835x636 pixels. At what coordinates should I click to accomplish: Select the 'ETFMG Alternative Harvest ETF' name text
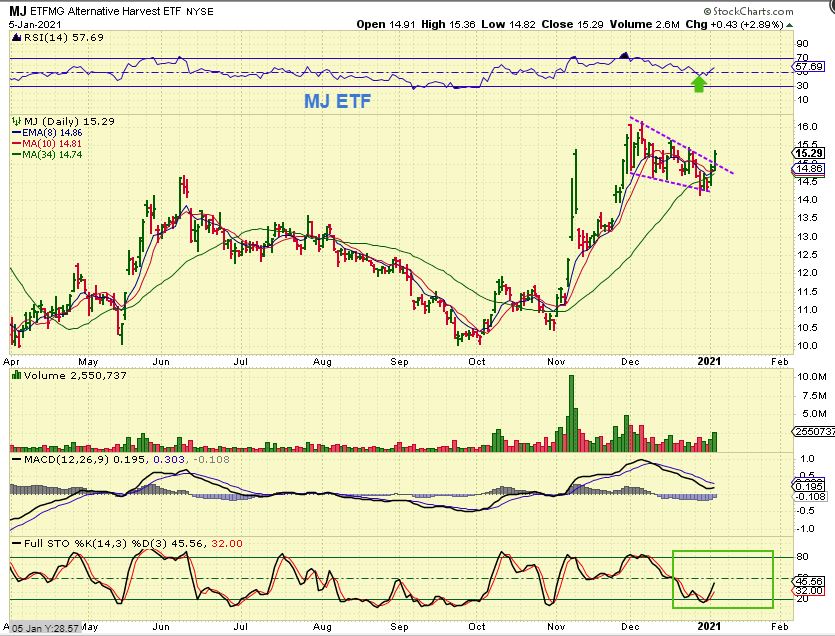pyautogui.click(x=105, y=11)
